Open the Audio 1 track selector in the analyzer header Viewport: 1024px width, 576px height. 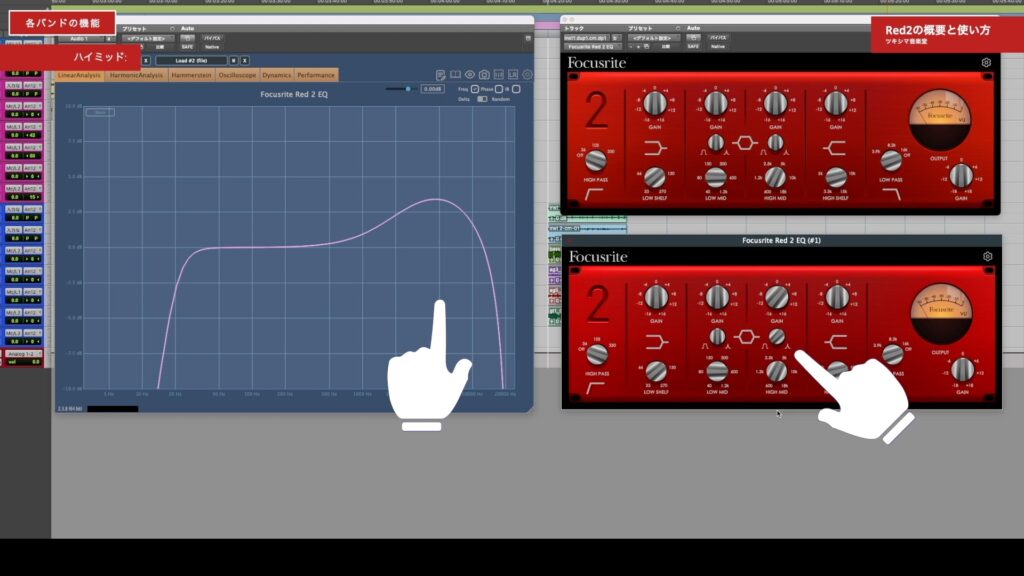79,39
